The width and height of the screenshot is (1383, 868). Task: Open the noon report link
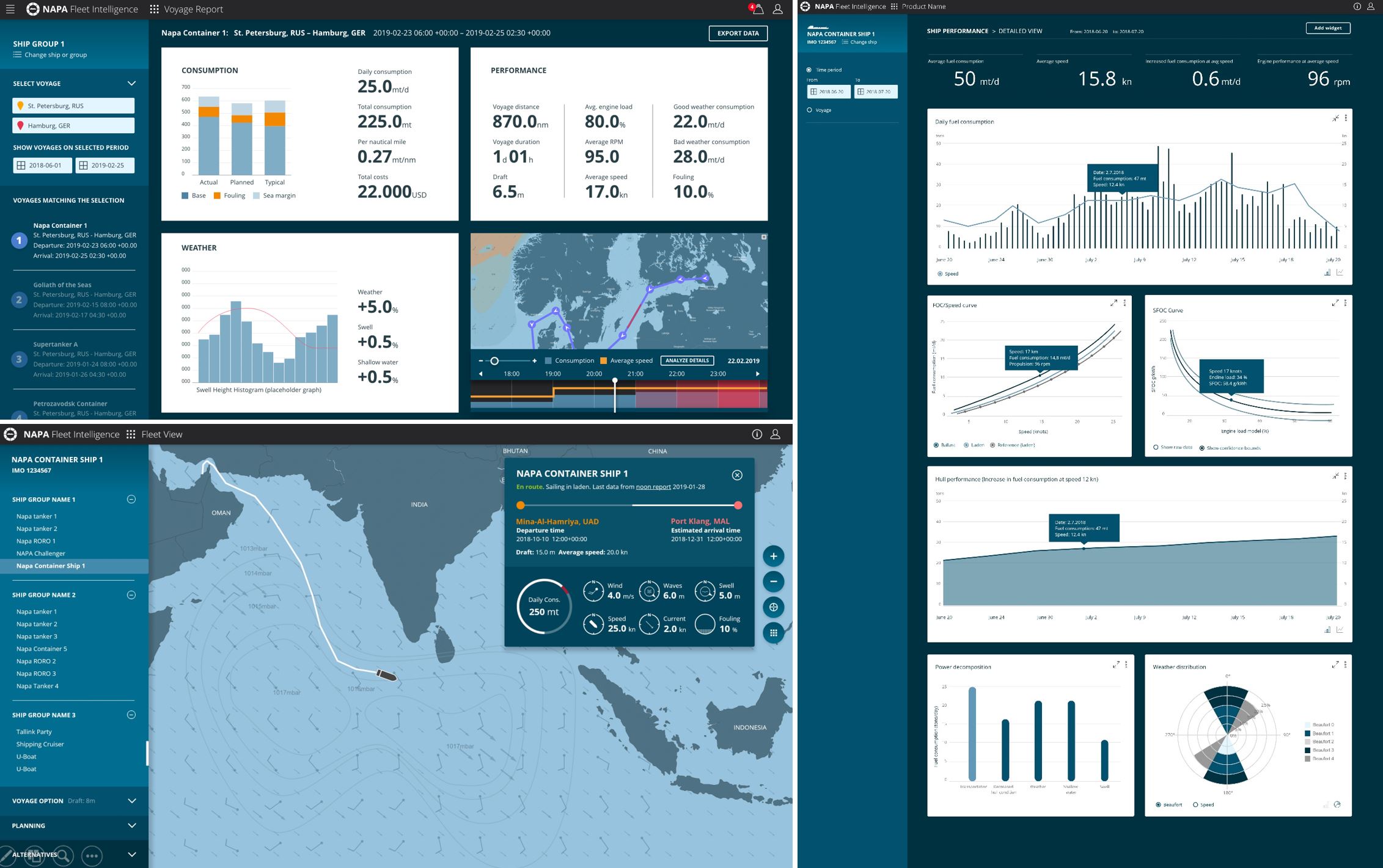coord(653,487)
